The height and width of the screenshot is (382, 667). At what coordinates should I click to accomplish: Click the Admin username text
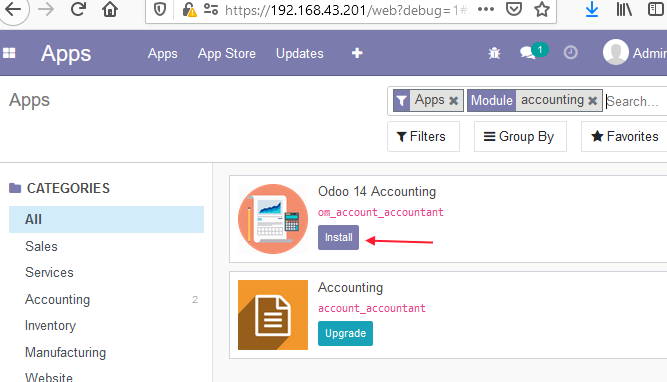pyautogui.click(x=650, y=53)
